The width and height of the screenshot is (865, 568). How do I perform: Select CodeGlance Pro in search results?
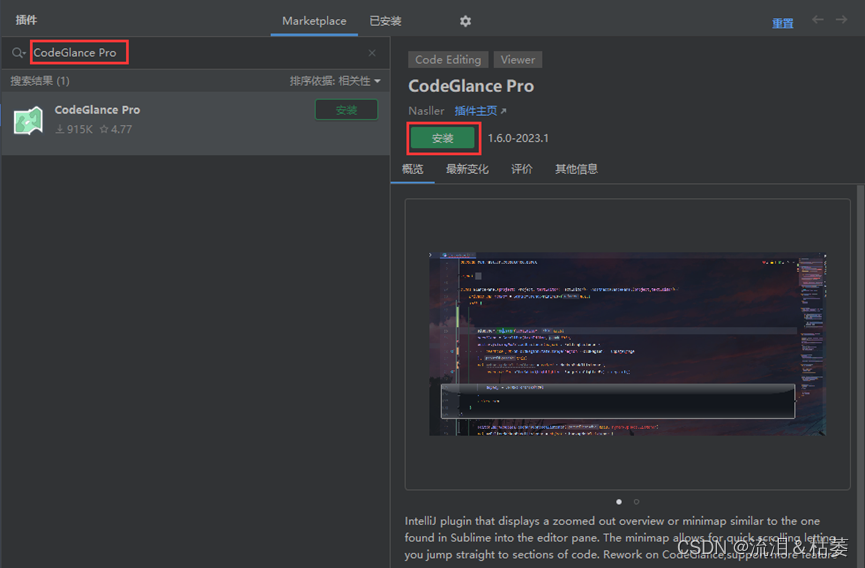195,123
